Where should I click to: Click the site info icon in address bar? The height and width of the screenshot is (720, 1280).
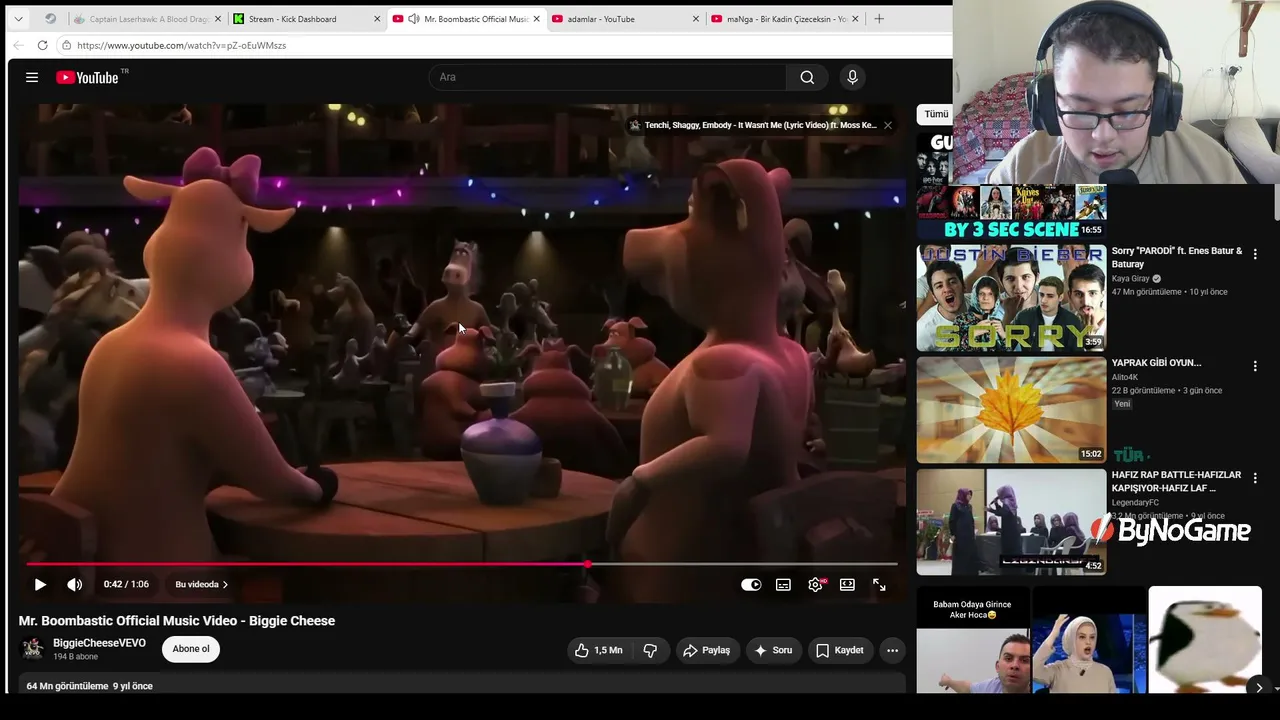point(66,45)
